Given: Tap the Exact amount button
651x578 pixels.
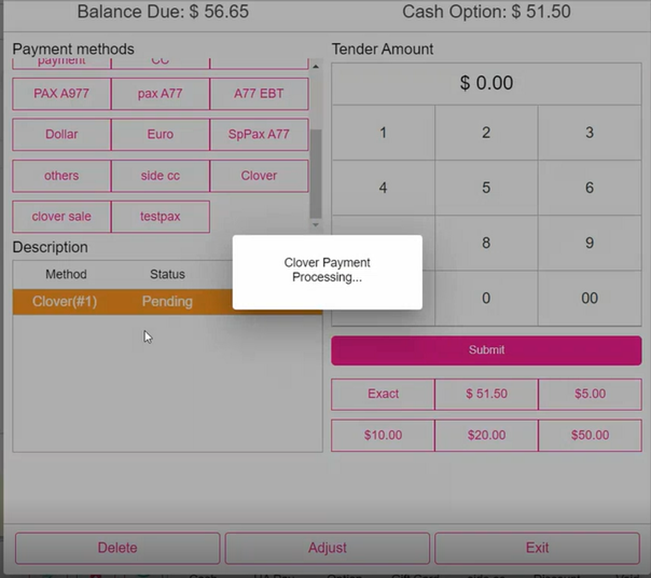Looking at the screenshot, I should [x=383, y=394].
